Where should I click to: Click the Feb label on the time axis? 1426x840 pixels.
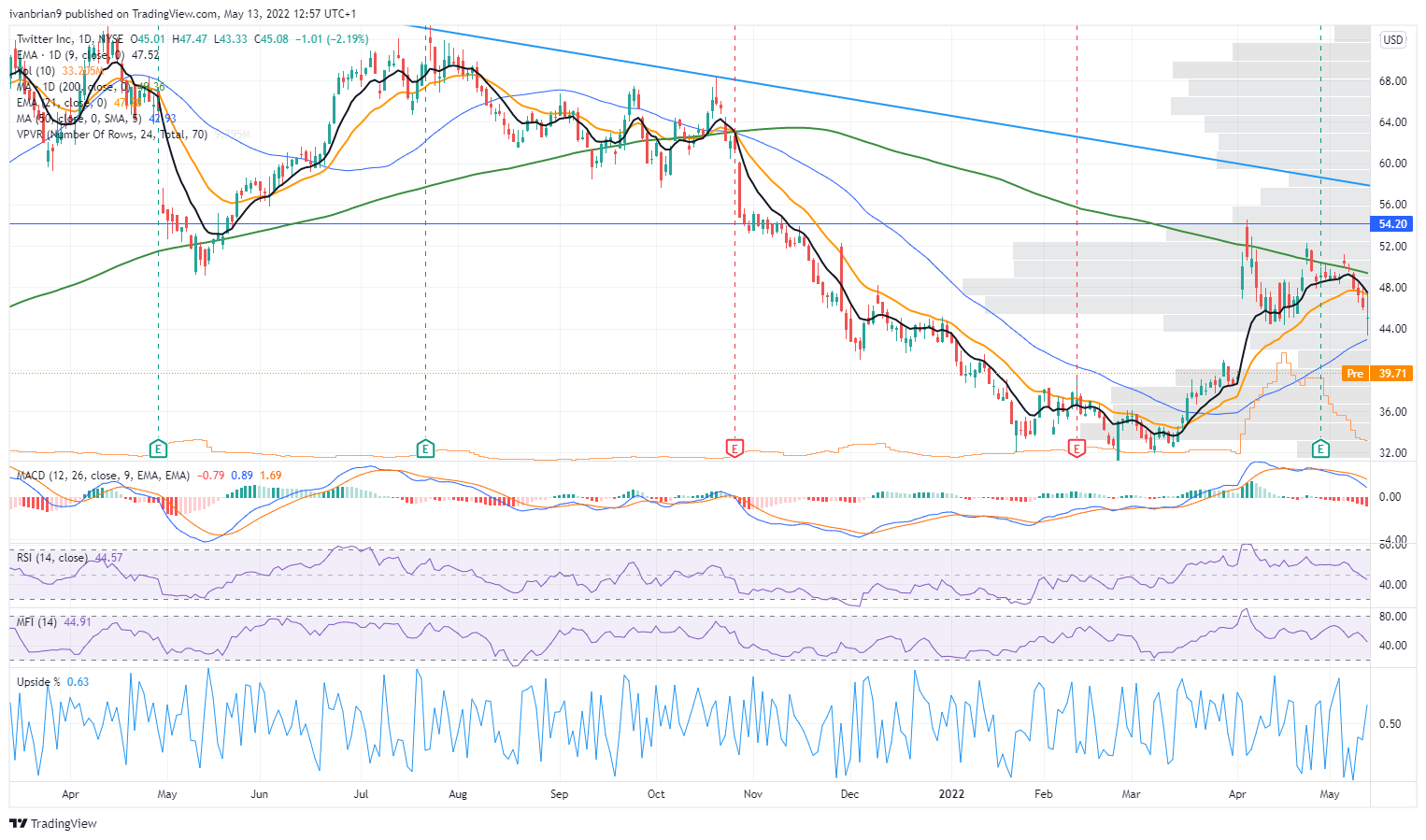[1044, 794]
